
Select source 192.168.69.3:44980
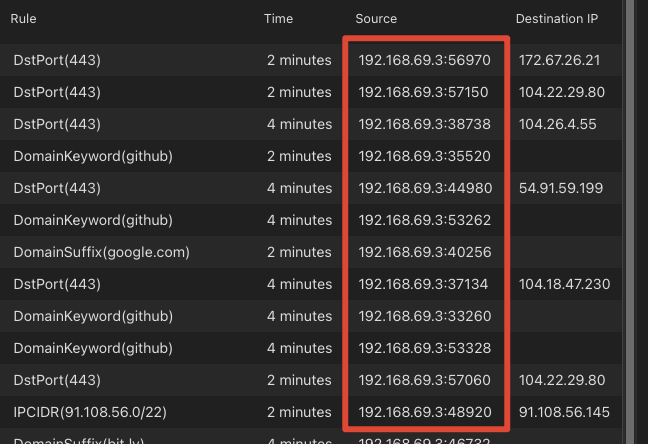pyautogui.click(x=425, y=189)
